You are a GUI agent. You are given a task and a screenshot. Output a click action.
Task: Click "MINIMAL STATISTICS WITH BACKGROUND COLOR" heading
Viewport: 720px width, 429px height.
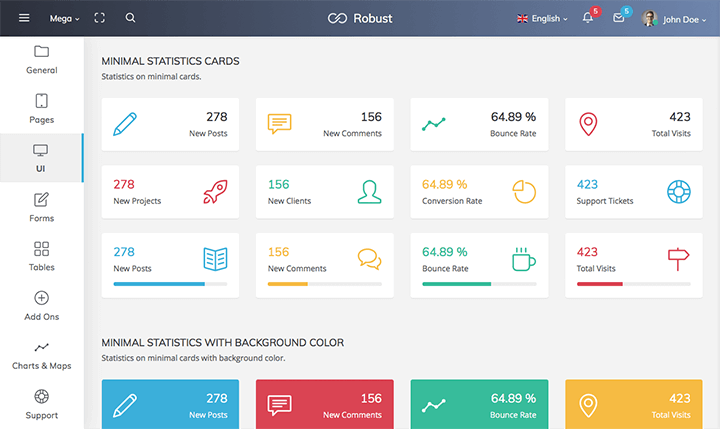point(223,343)
